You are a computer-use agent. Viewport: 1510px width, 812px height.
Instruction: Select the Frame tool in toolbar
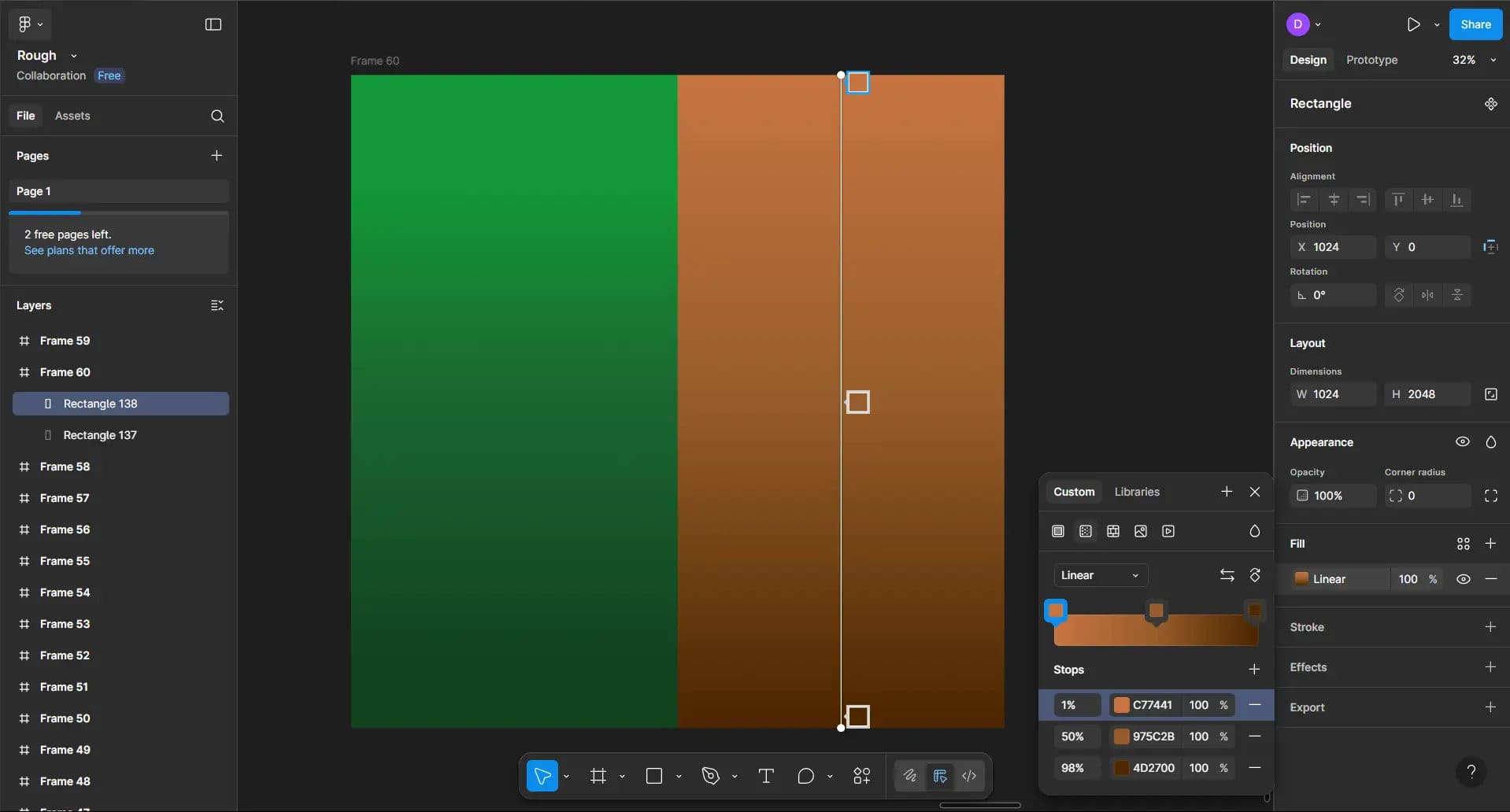[598, 777]
